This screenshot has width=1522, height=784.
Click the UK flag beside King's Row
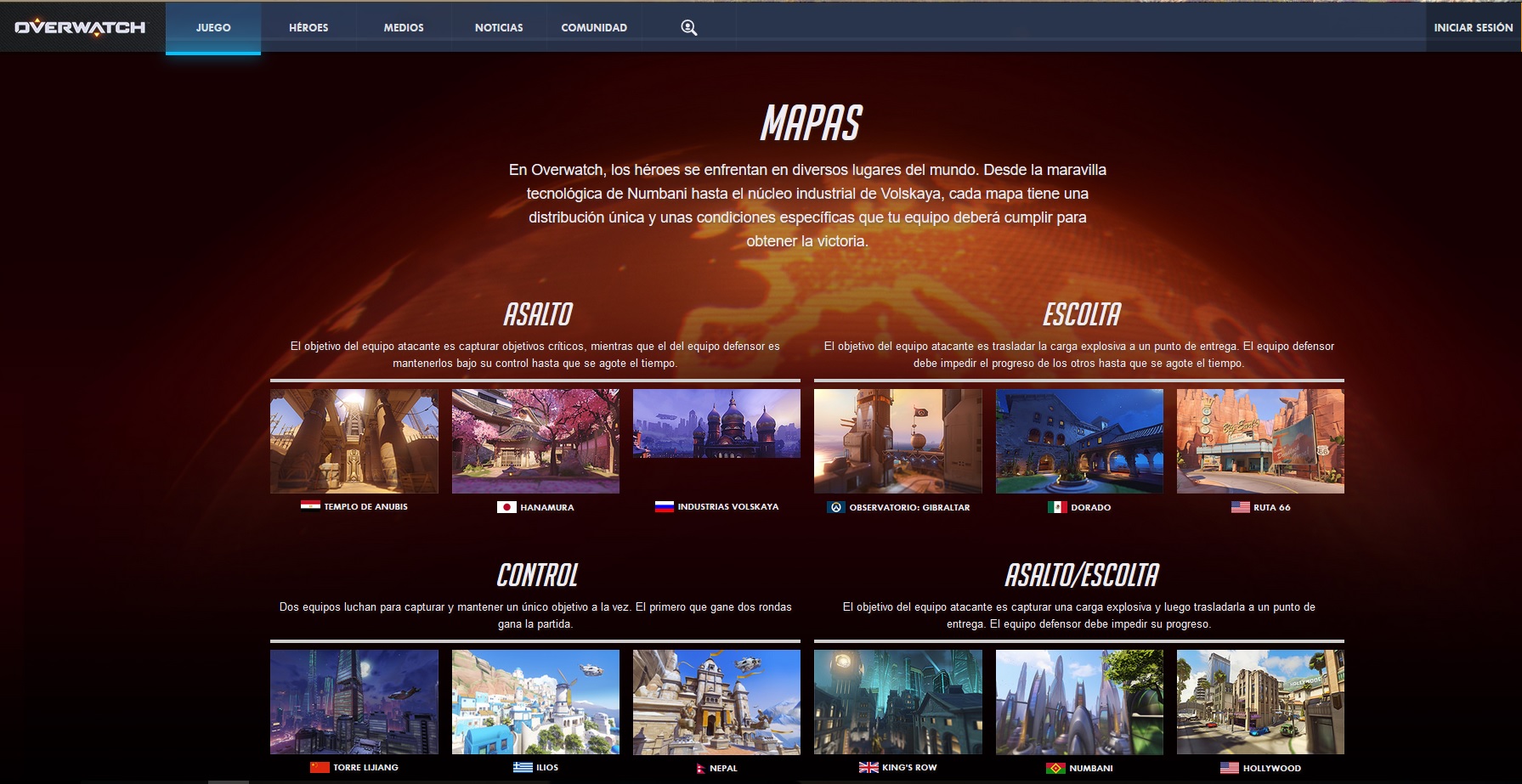click(x=869, y=767)
